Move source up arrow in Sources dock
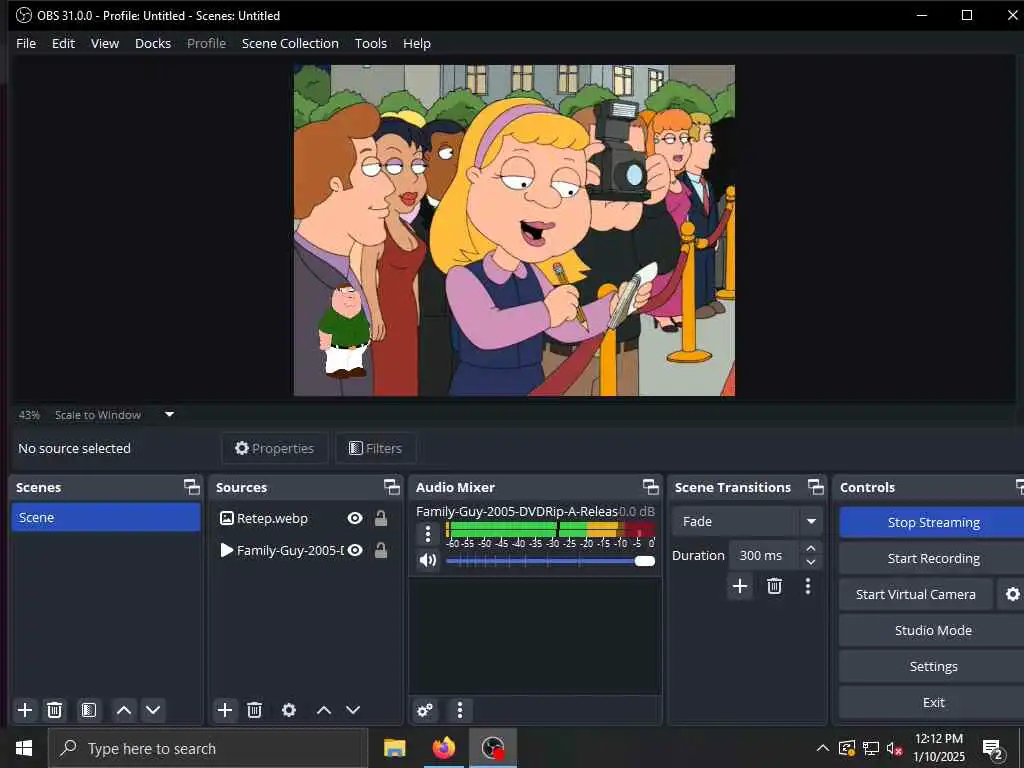This screenshot has width=1024, height=768. click(324, 710)
